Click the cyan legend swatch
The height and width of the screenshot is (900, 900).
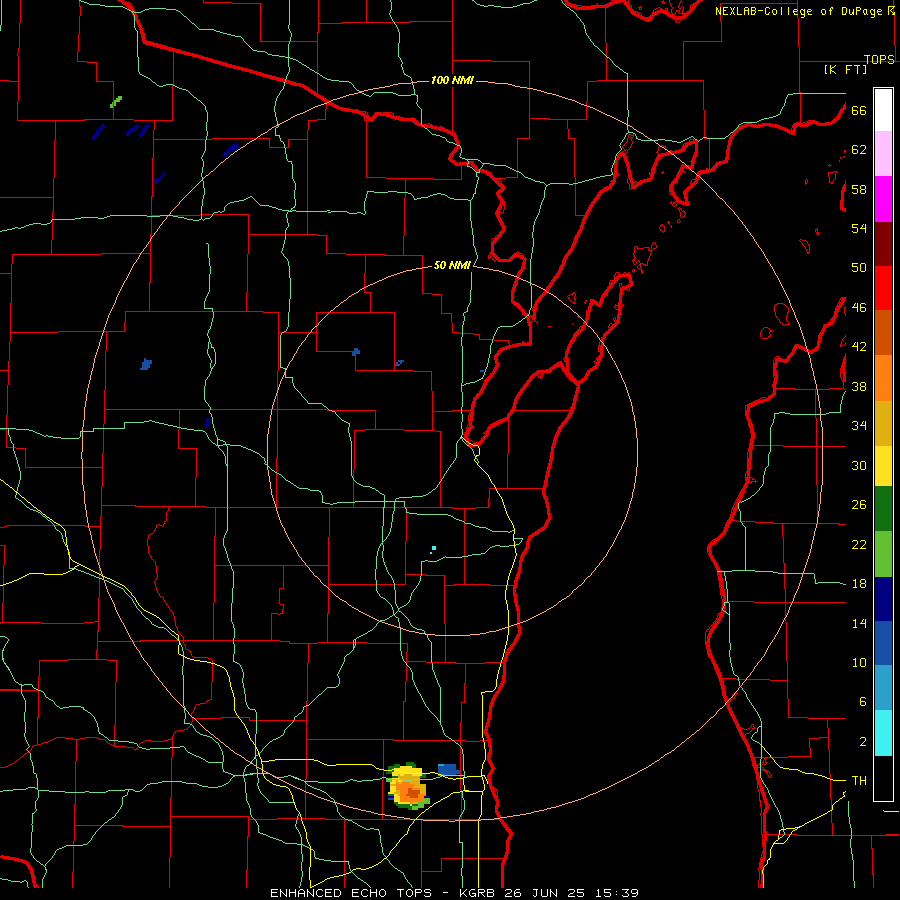(883, 733)
